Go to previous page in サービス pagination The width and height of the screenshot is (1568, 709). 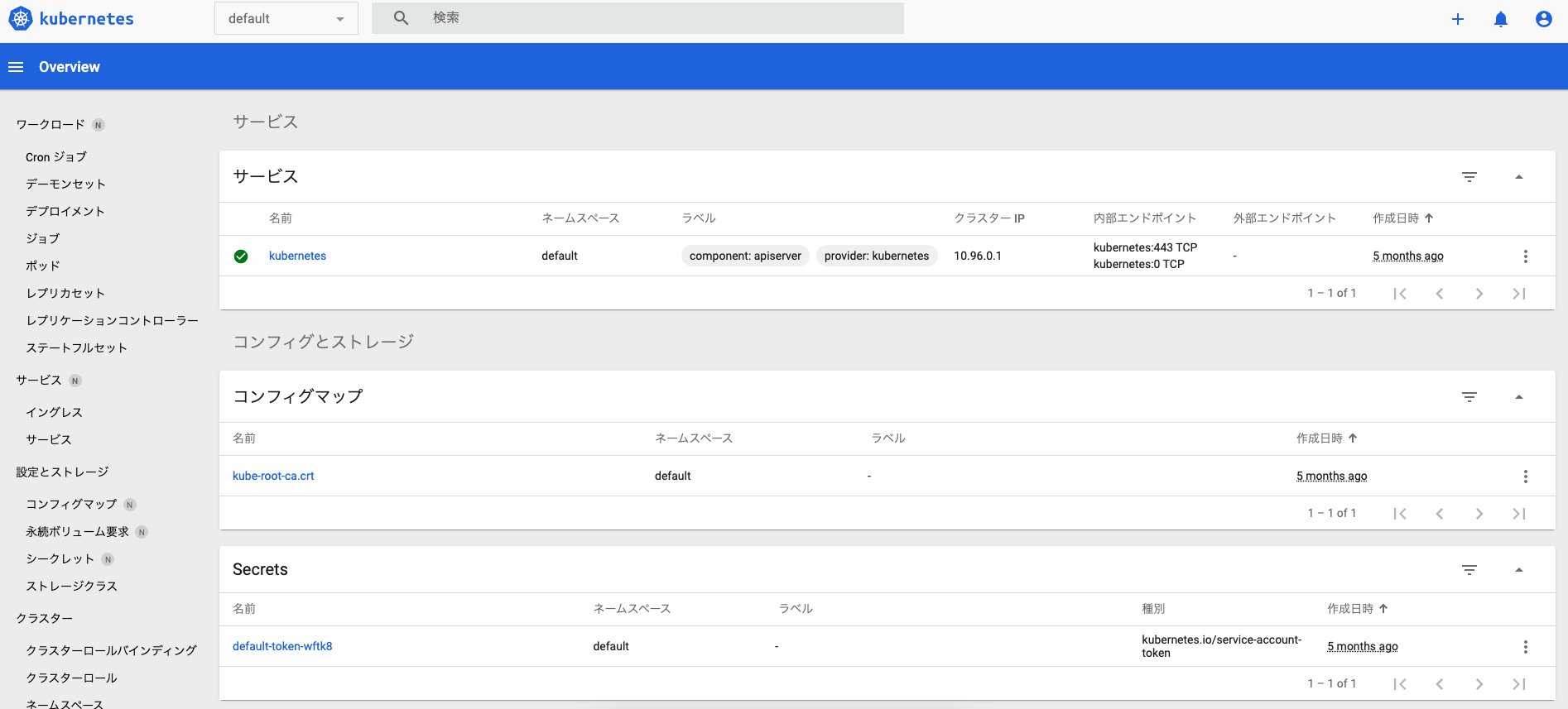pos(1440,294)
